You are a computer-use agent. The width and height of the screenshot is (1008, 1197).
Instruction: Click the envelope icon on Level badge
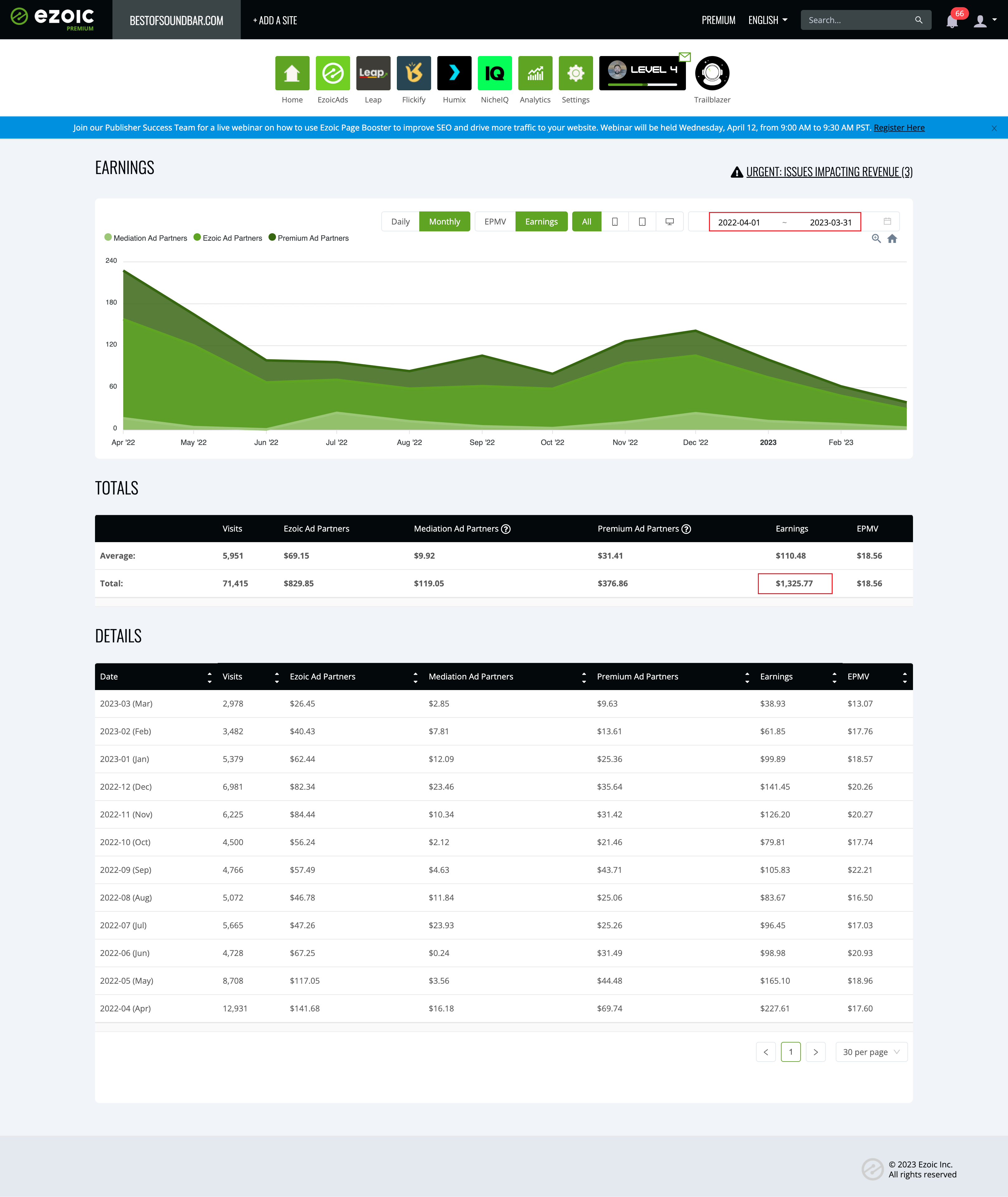pyautogui.click(x=685, y=57)
